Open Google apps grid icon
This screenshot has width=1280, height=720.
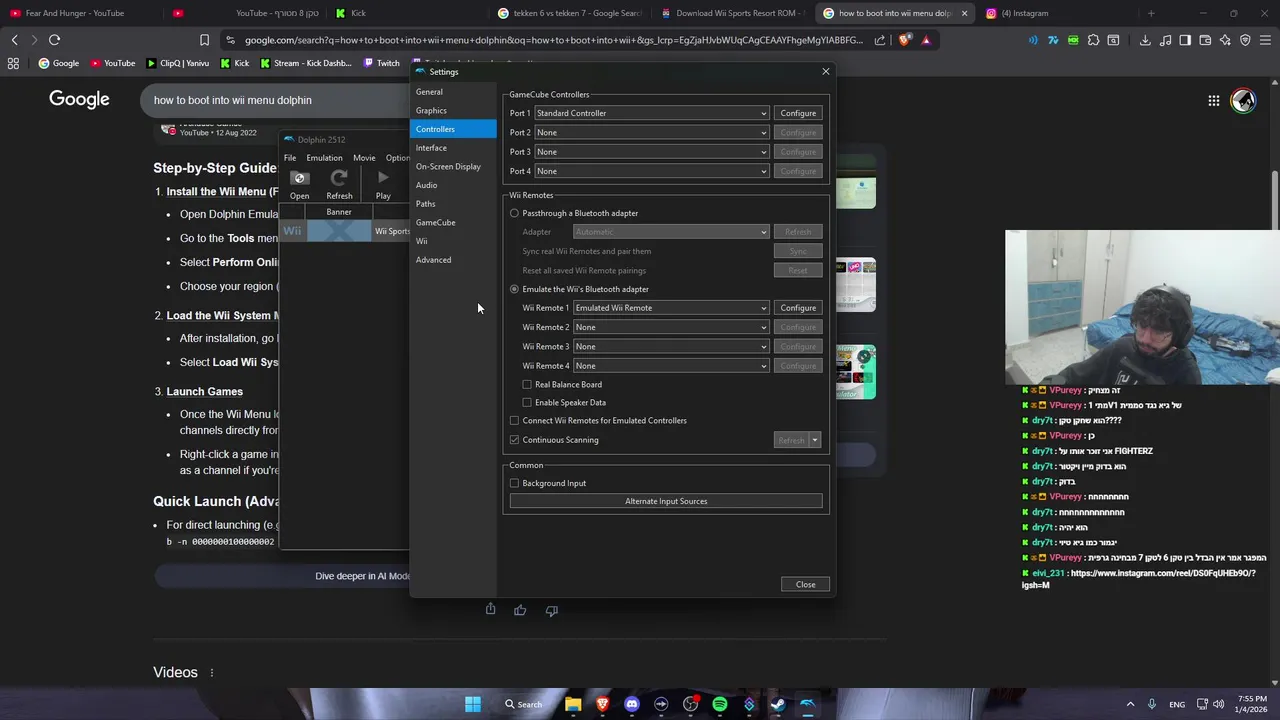click(1213, 100)
